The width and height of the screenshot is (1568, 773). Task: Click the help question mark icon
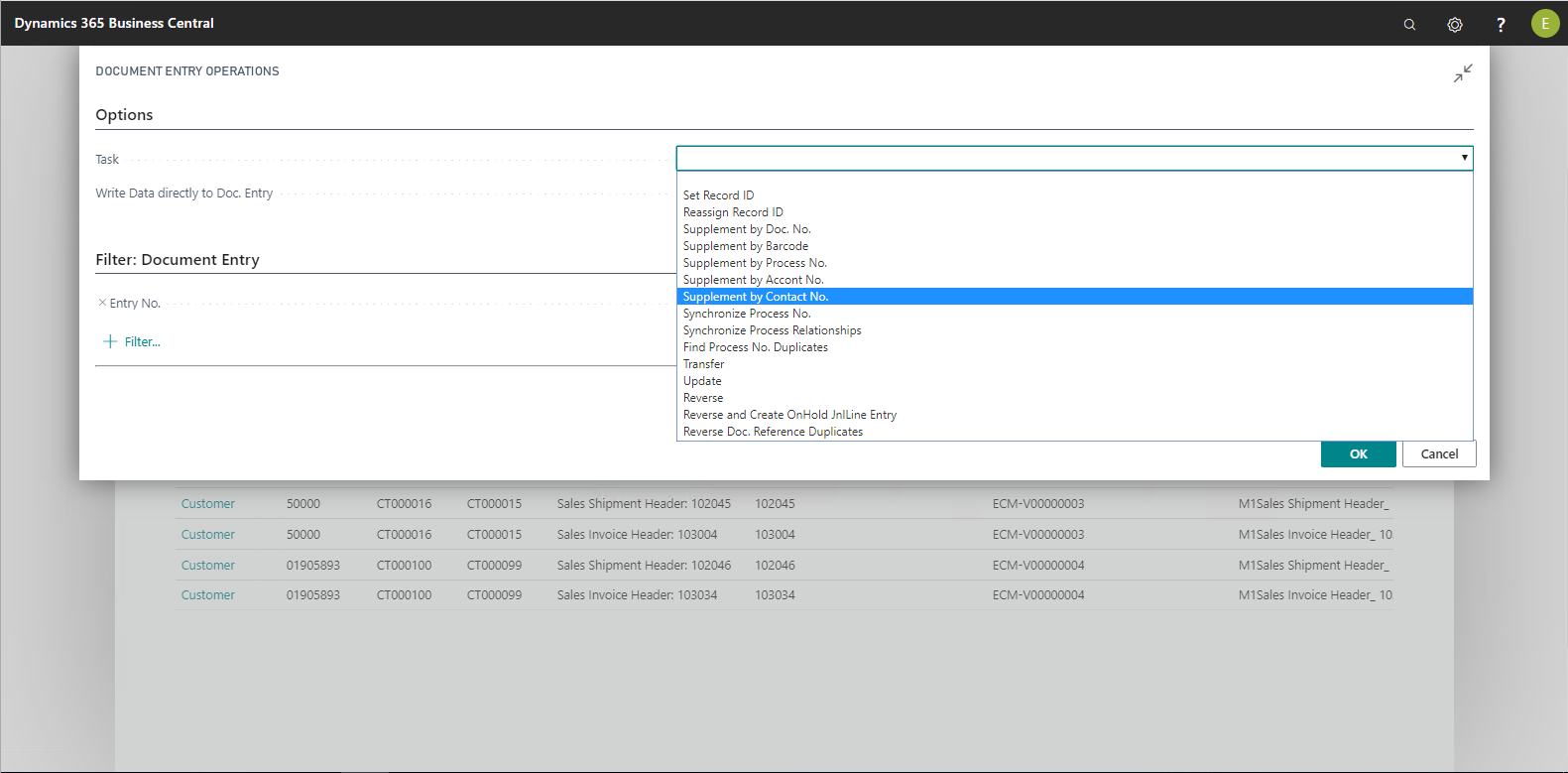pos(1501,25)
